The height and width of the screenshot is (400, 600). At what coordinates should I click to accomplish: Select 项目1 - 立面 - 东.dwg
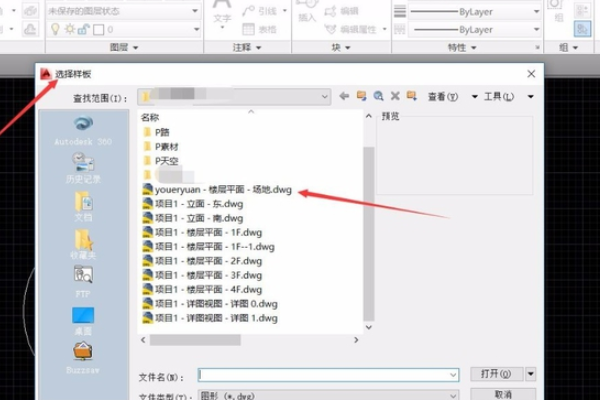pos(193,204)
